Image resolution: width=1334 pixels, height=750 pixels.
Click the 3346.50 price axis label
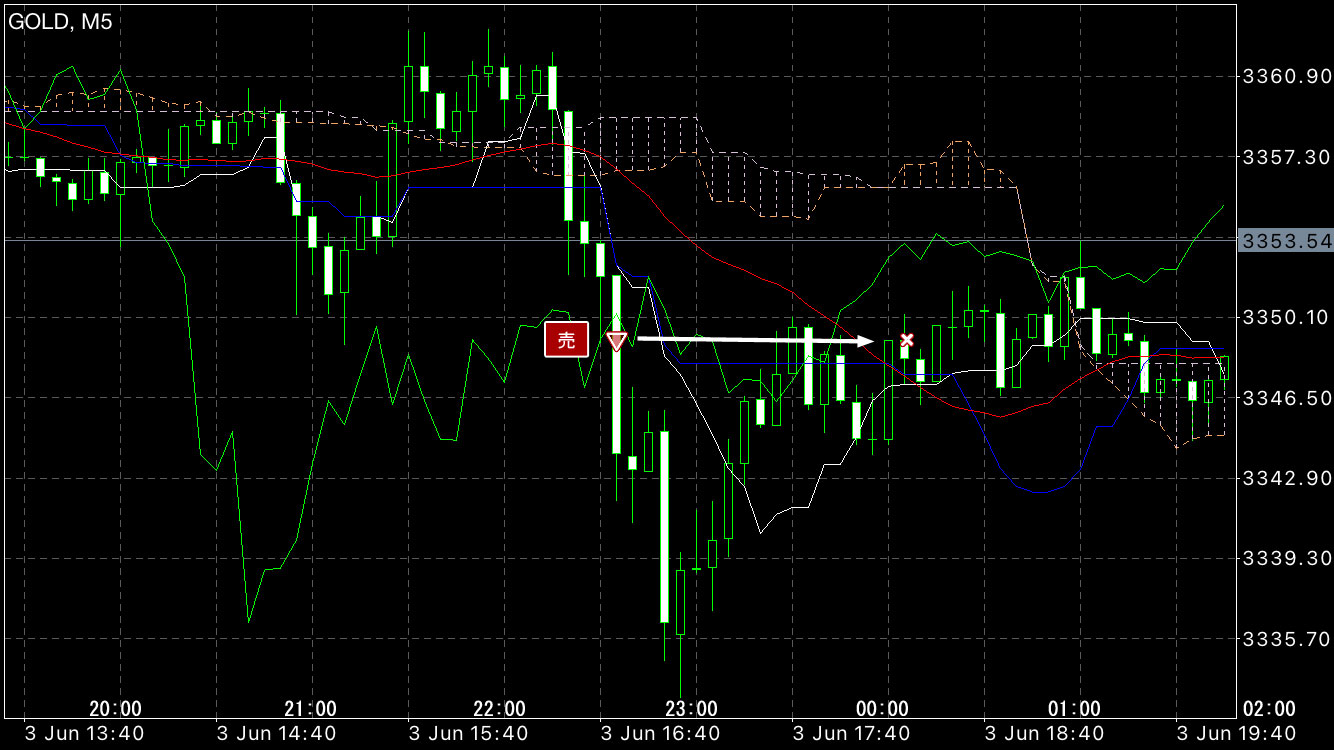click(x=1285, y=398)
